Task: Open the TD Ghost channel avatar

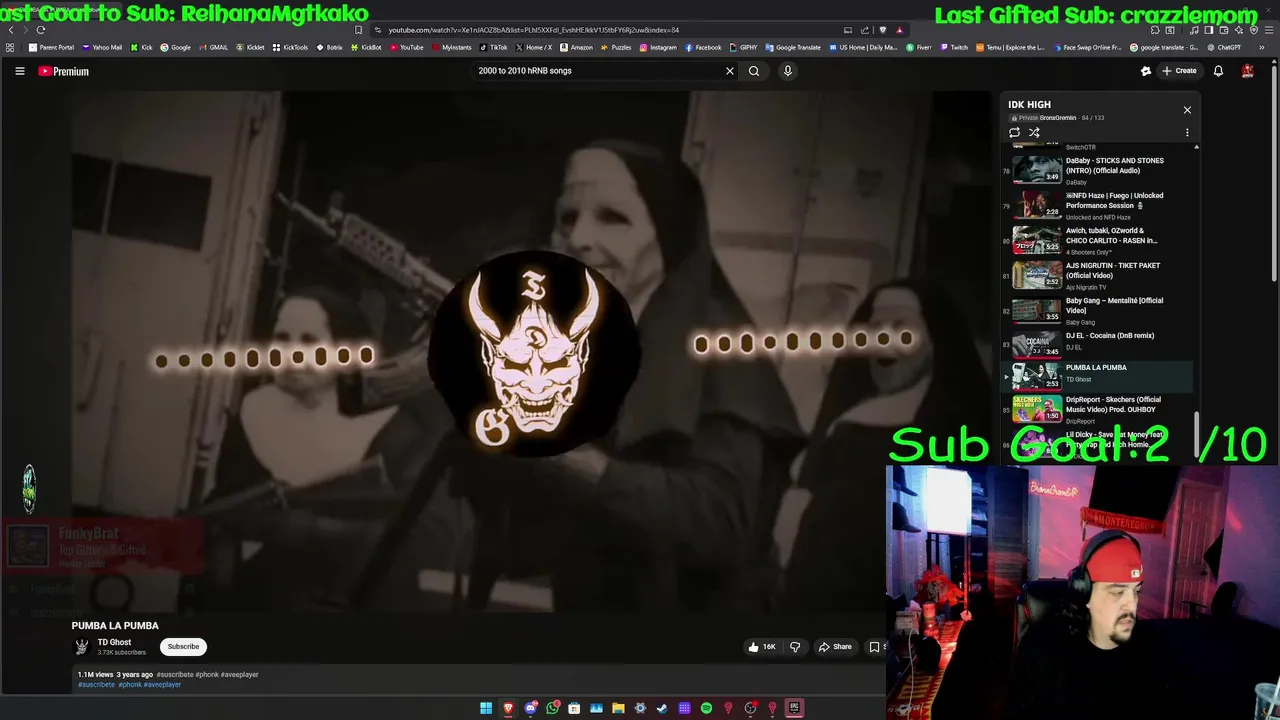Action: (x=82, y=646)
